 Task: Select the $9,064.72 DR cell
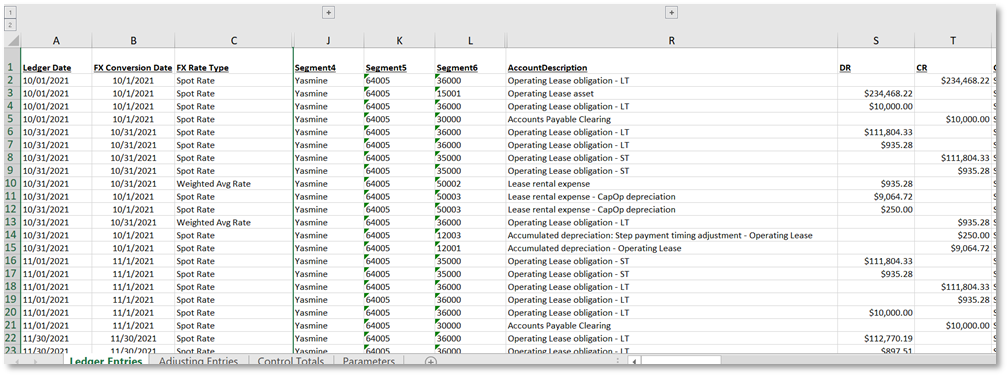876,197
